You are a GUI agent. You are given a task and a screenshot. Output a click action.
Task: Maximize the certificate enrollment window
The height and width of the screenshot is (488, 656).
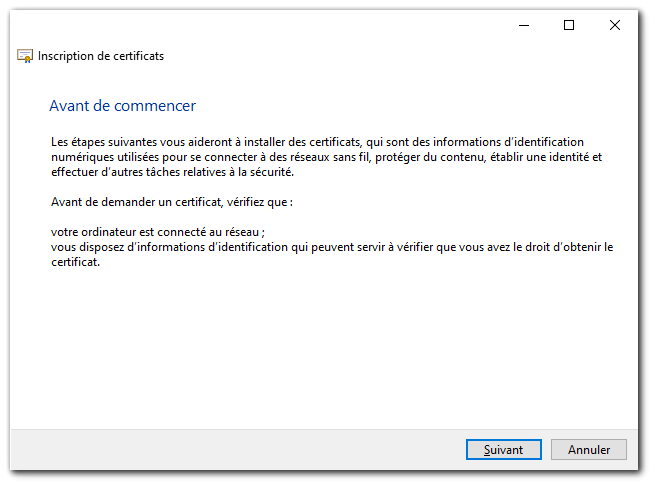pos(569,26)
